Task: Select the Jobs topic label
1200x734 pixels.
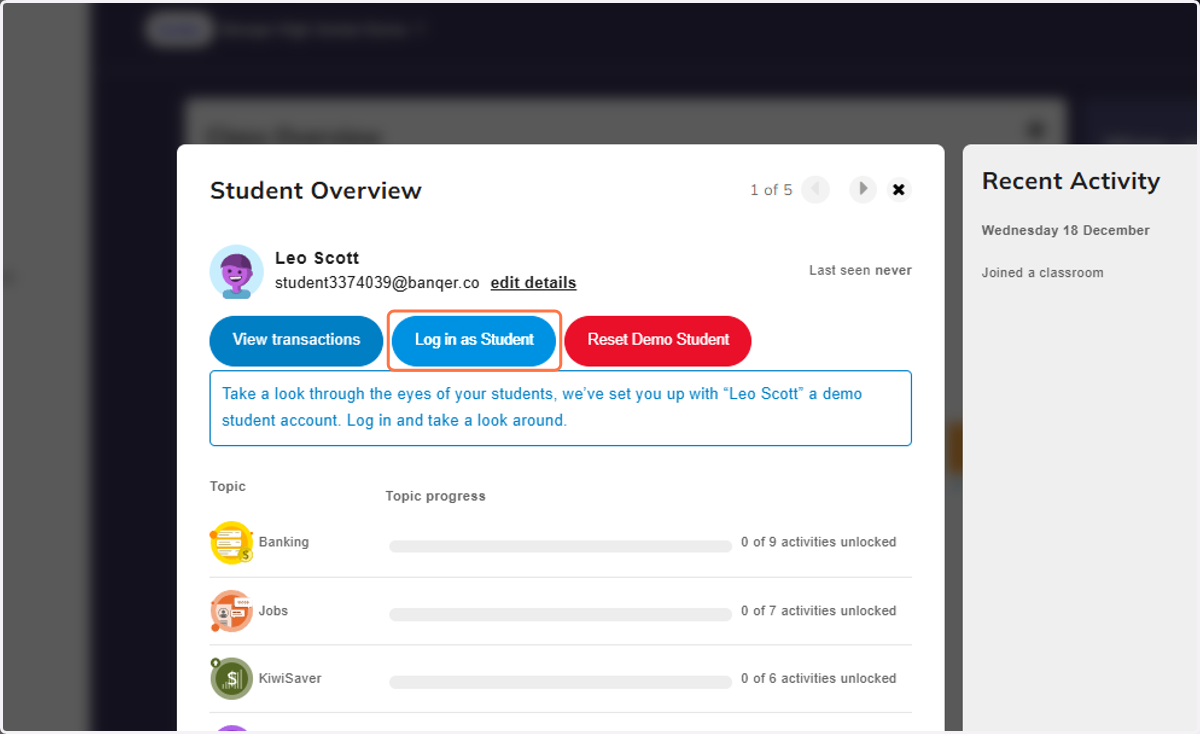Action: [x=273, y=611]
